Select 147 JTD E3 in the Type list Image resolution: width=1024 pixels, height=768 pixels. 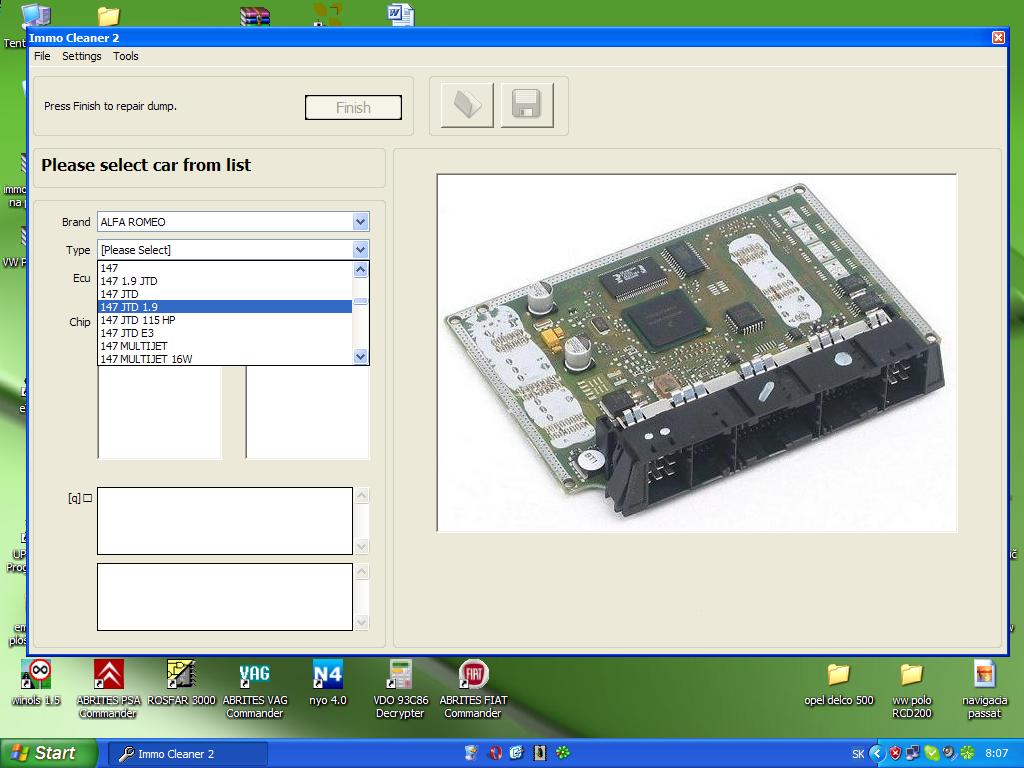point(225,333)
